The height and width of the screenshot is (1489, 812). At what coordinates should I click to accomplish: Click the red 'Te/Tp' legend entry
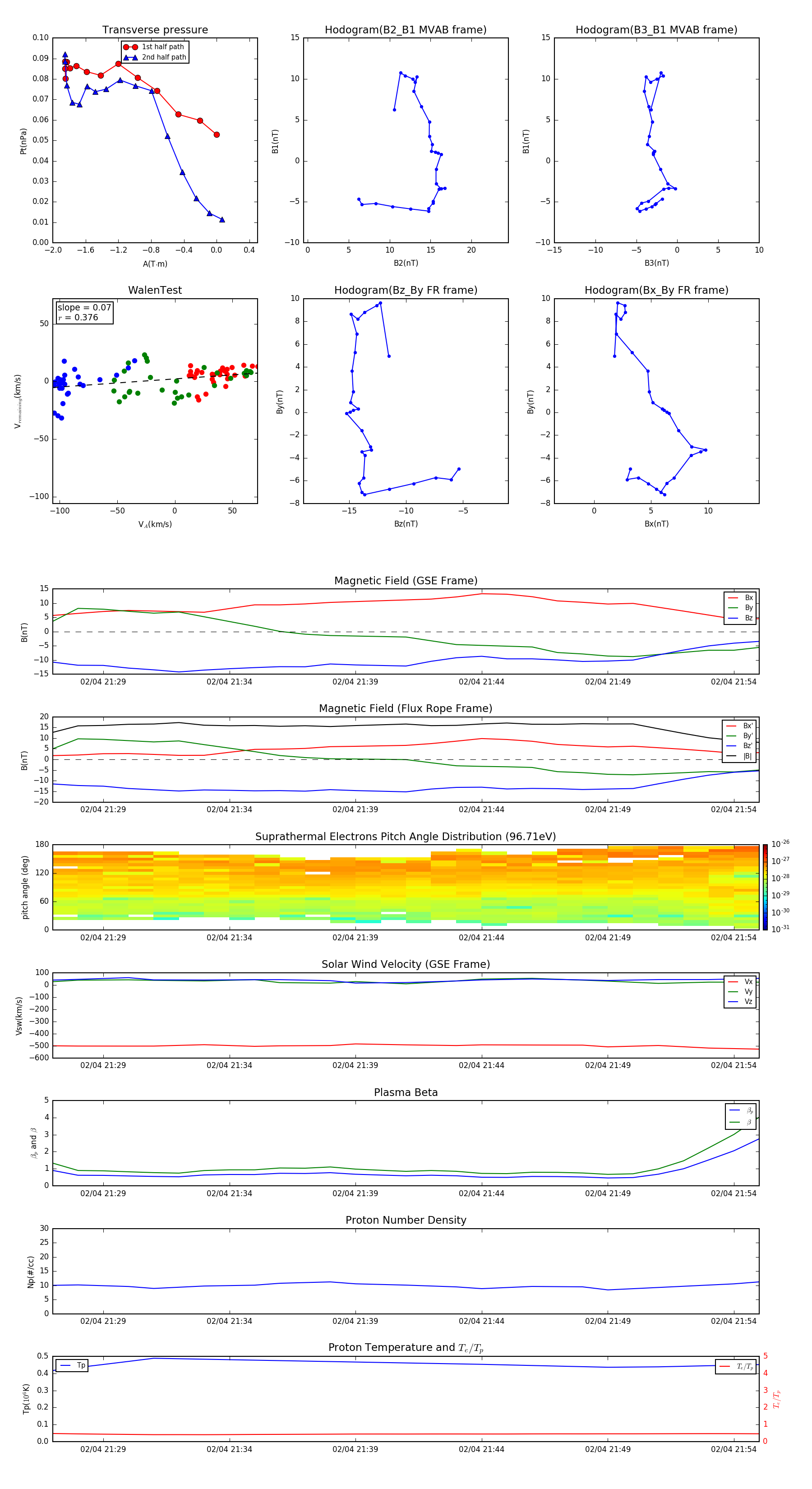[x=736, y=1366]
